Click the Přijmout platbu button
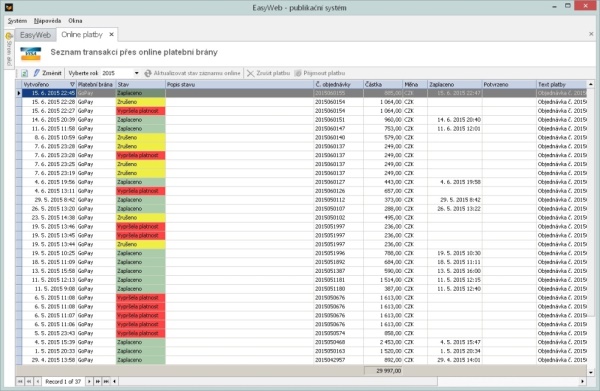This screenshot has width=600, height=391. tap(320, 73)
